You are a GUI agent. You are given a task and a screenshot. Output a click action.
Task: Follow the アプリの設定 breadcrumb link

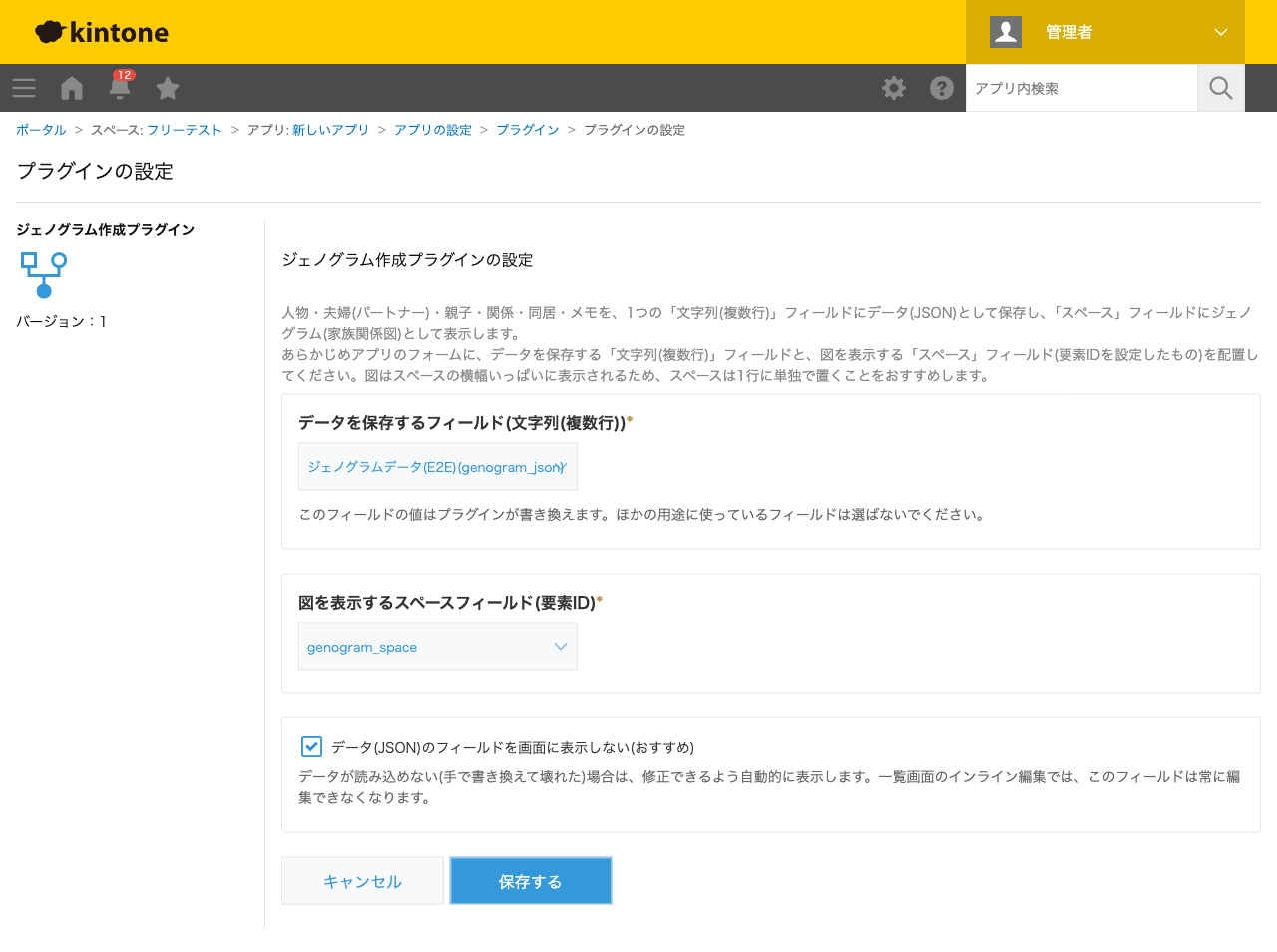click(433, 130)
